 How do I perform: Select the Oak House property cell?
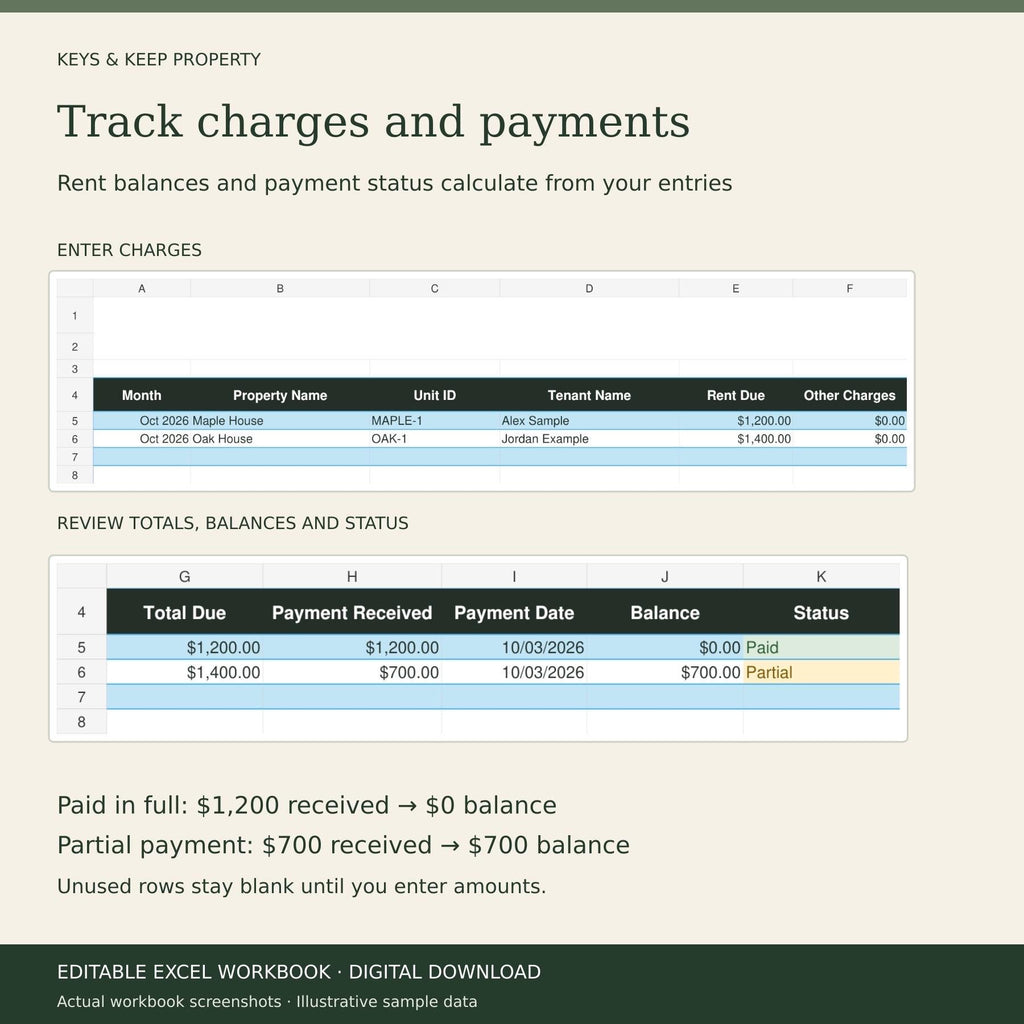pos(280,439)
